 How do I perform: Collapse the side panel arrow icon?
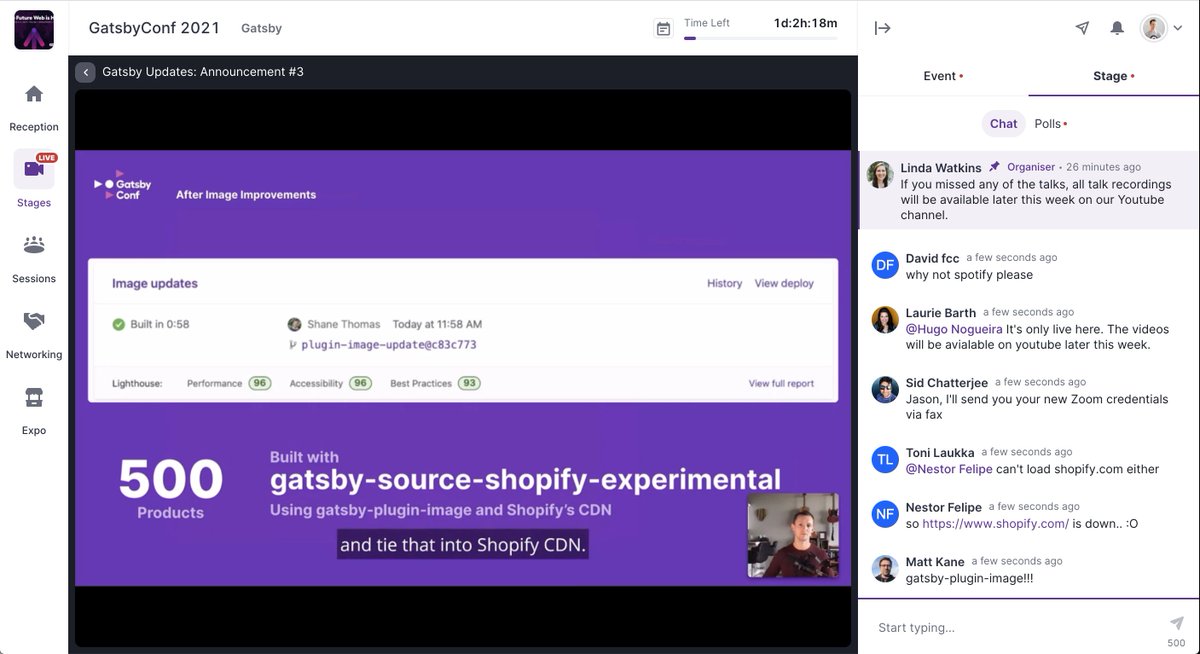[882, 28]
